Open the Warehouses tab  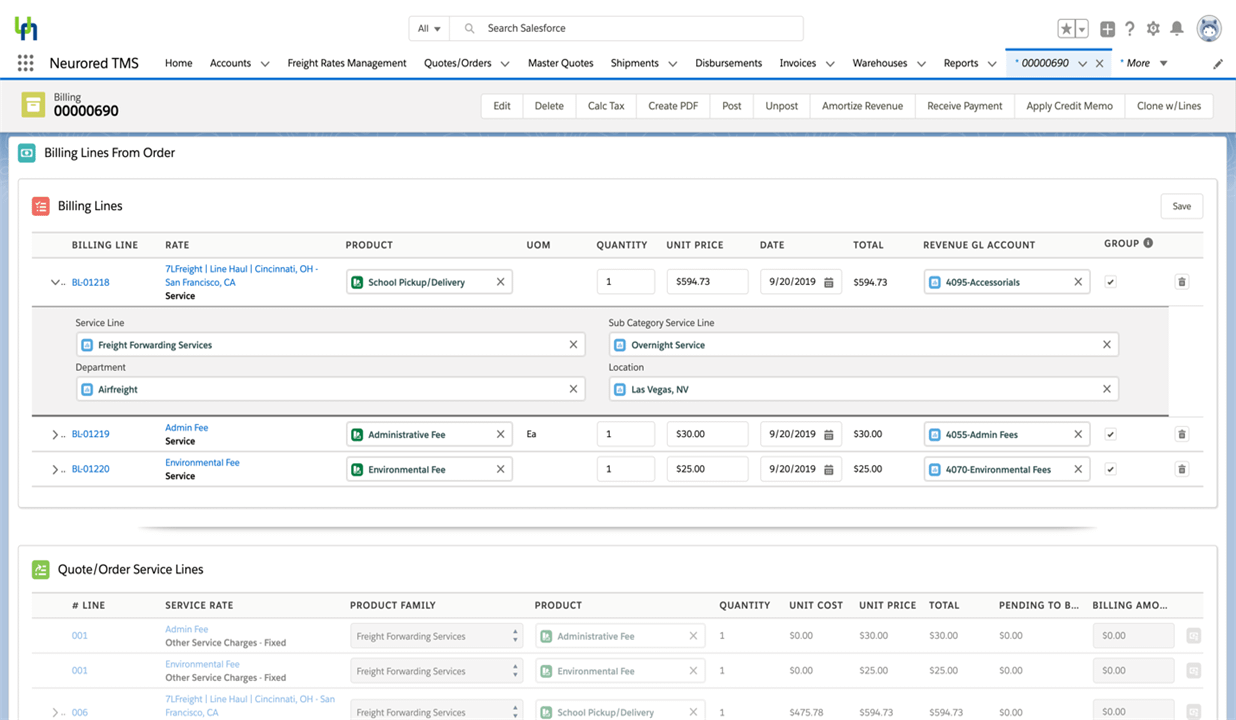(x=879, y=63)
